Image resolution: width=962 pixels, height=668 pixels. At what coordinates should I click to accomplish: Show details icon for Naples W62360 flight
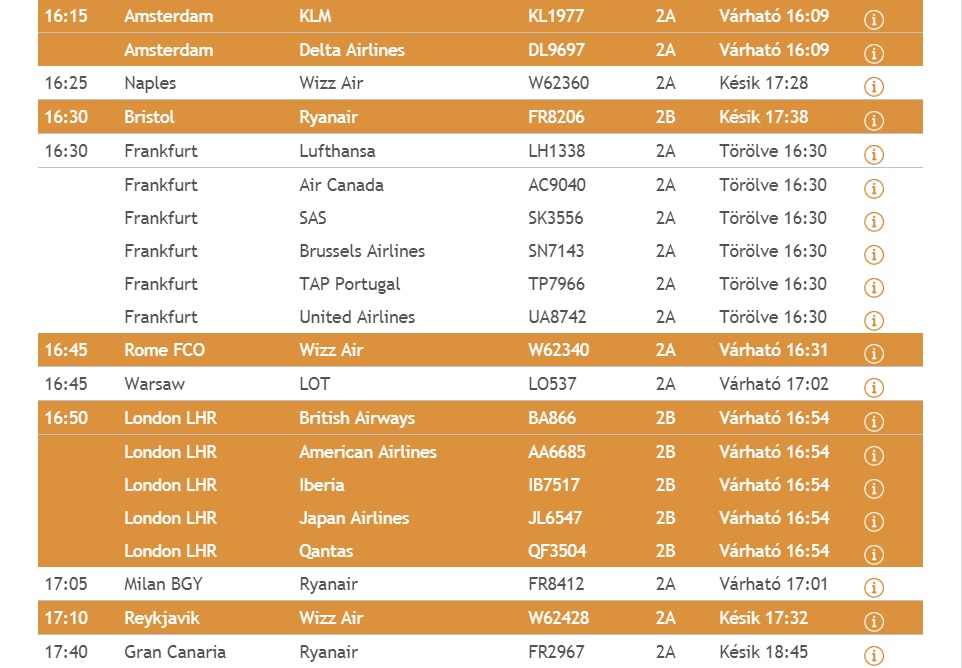point(873,87)
